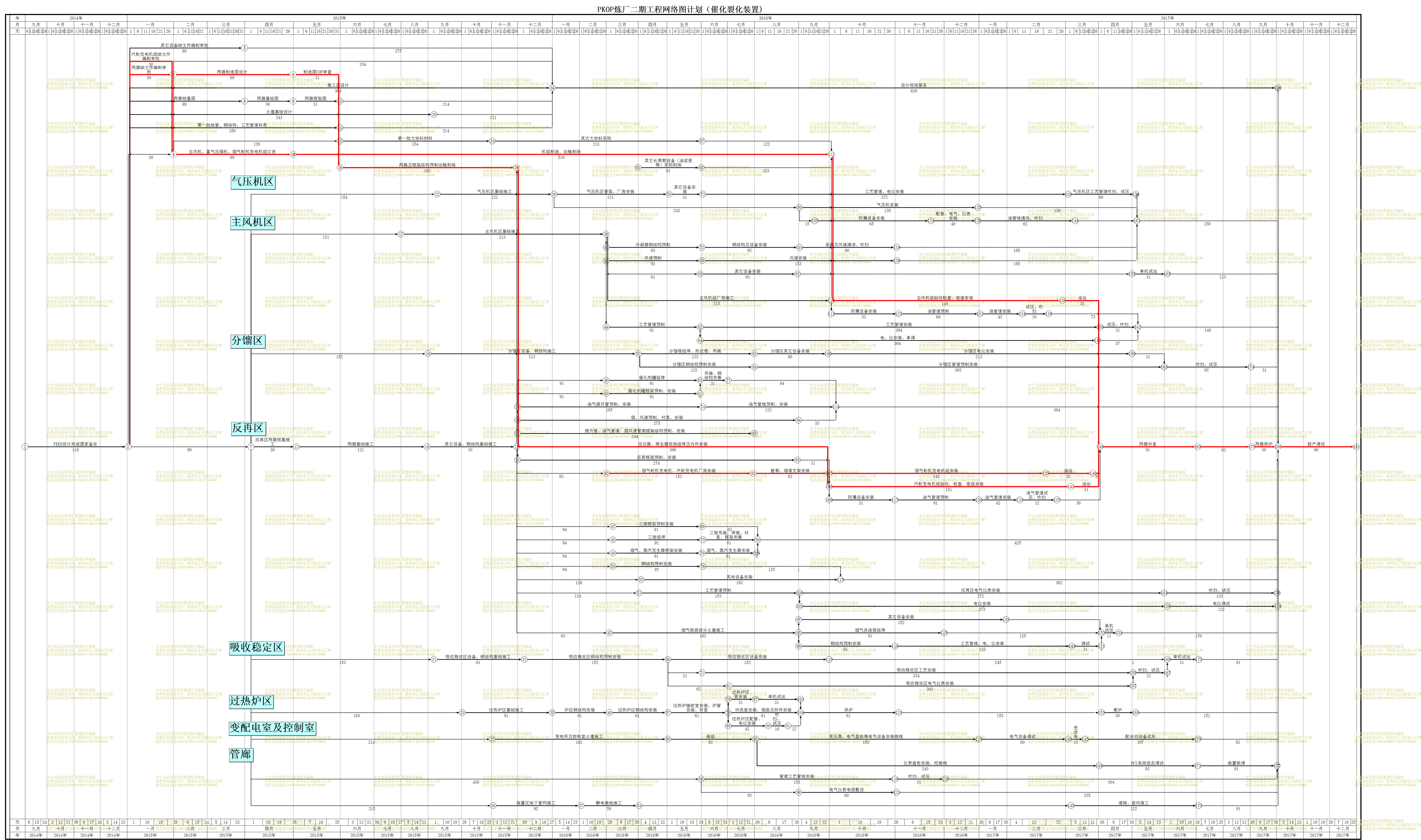The height and width of the screenshot is (840, 1421).
Task: Click the 装置联调 activity label
Action: click(1236, 763)
